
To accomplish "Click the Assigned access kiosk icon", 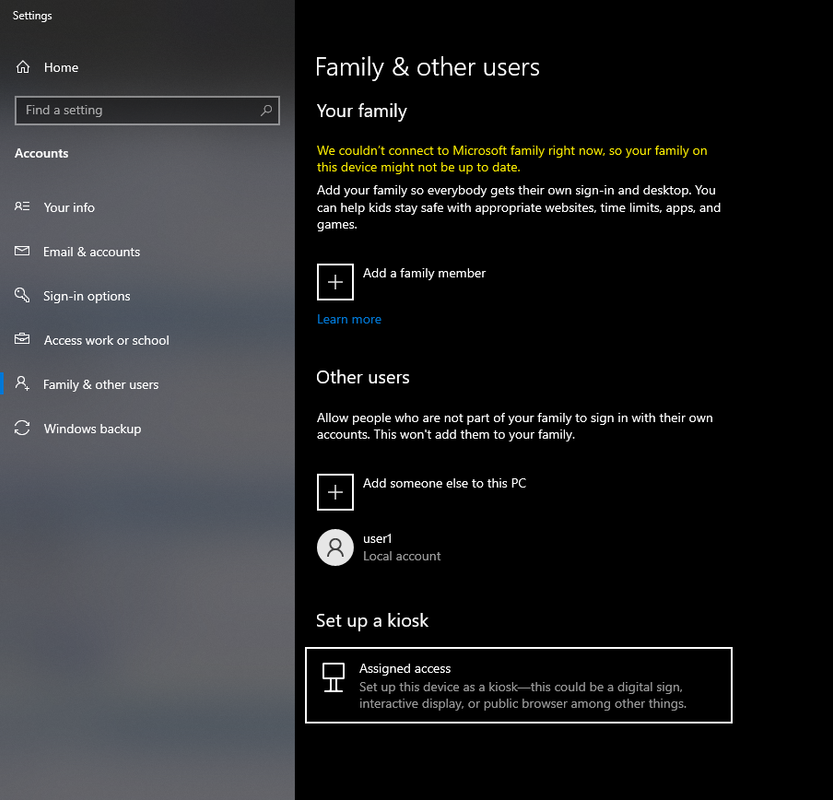I will (334, 677).
